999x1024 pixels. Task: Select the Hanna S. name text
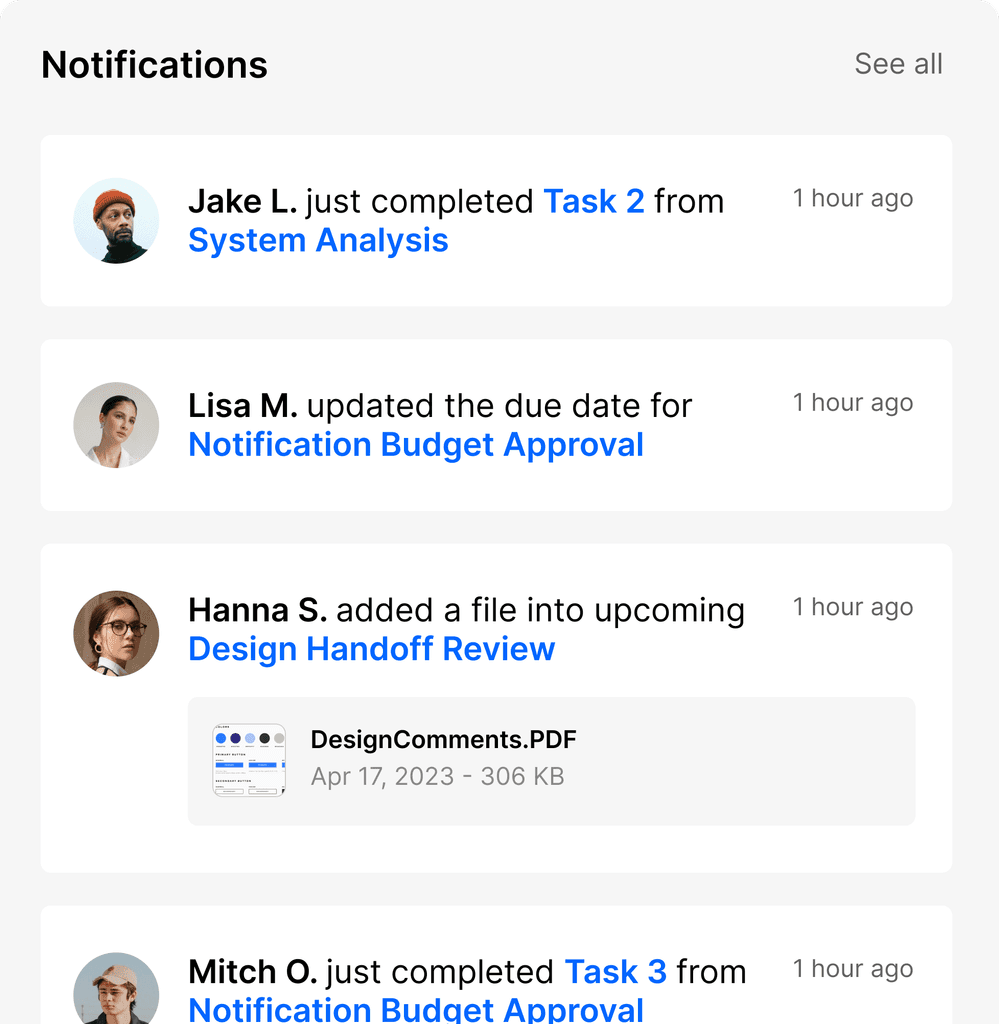(257, 610)
